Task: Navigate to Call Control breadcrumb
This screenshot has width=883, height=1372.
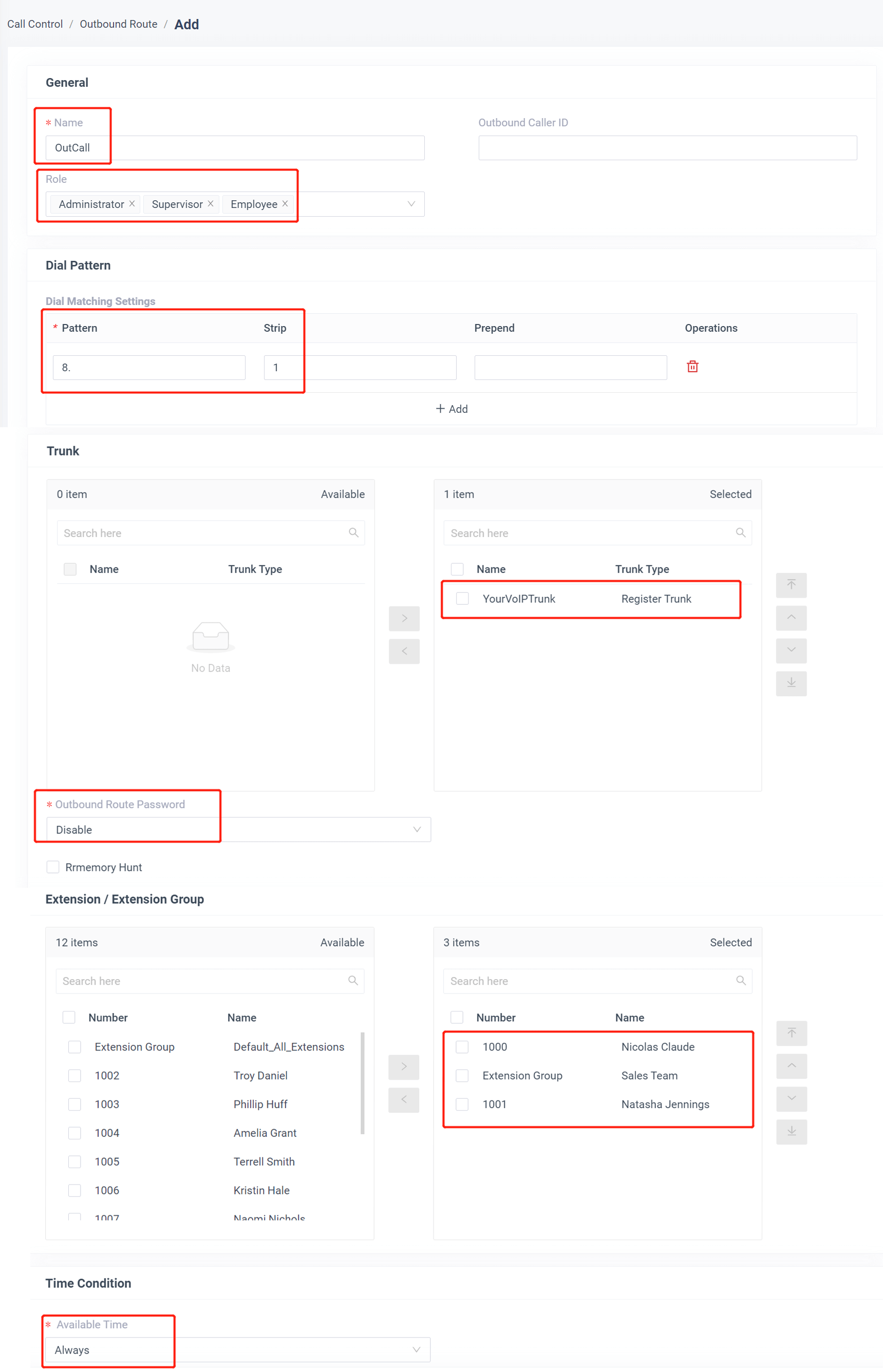Action: (x=35, y=24)
